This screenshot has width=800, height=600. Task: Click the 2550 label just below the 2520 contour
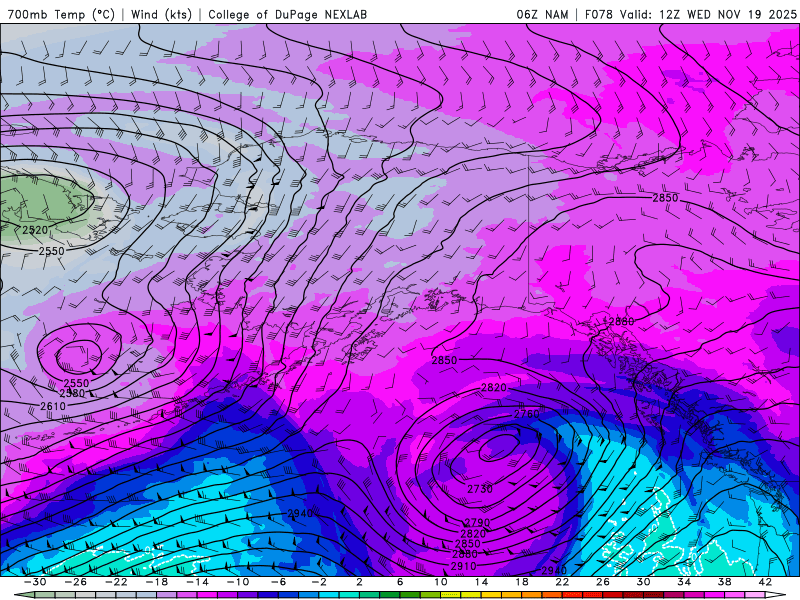(52, 251)
